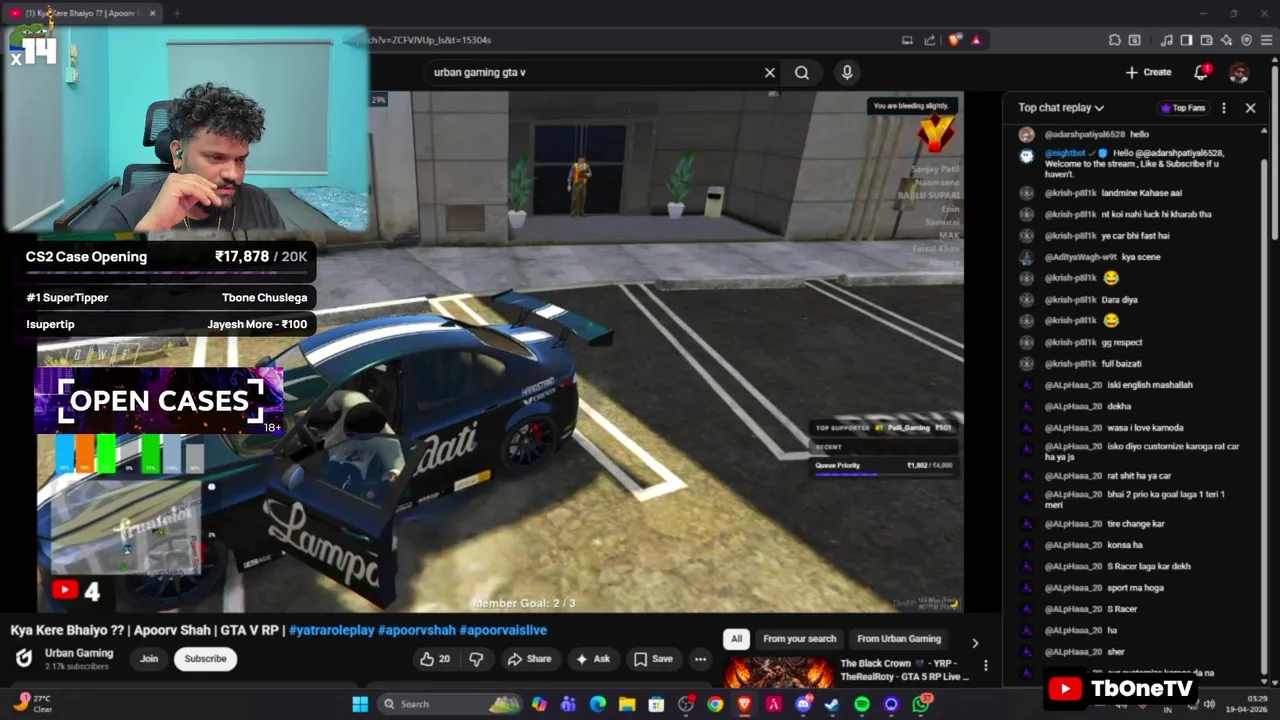Screen dimensions: 1280x720
Task: Click the Brave Shields lion icon
Action: (954, 40)
